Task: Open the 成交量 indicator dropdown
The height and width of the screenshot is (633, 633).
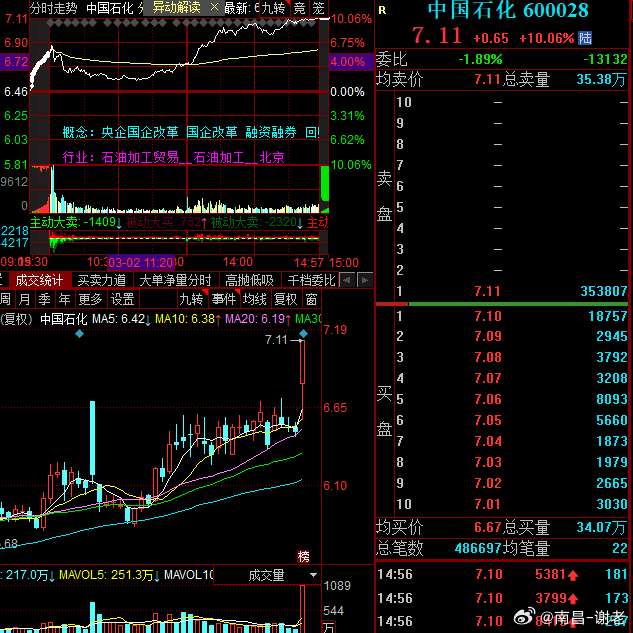Action: point(267,575)
